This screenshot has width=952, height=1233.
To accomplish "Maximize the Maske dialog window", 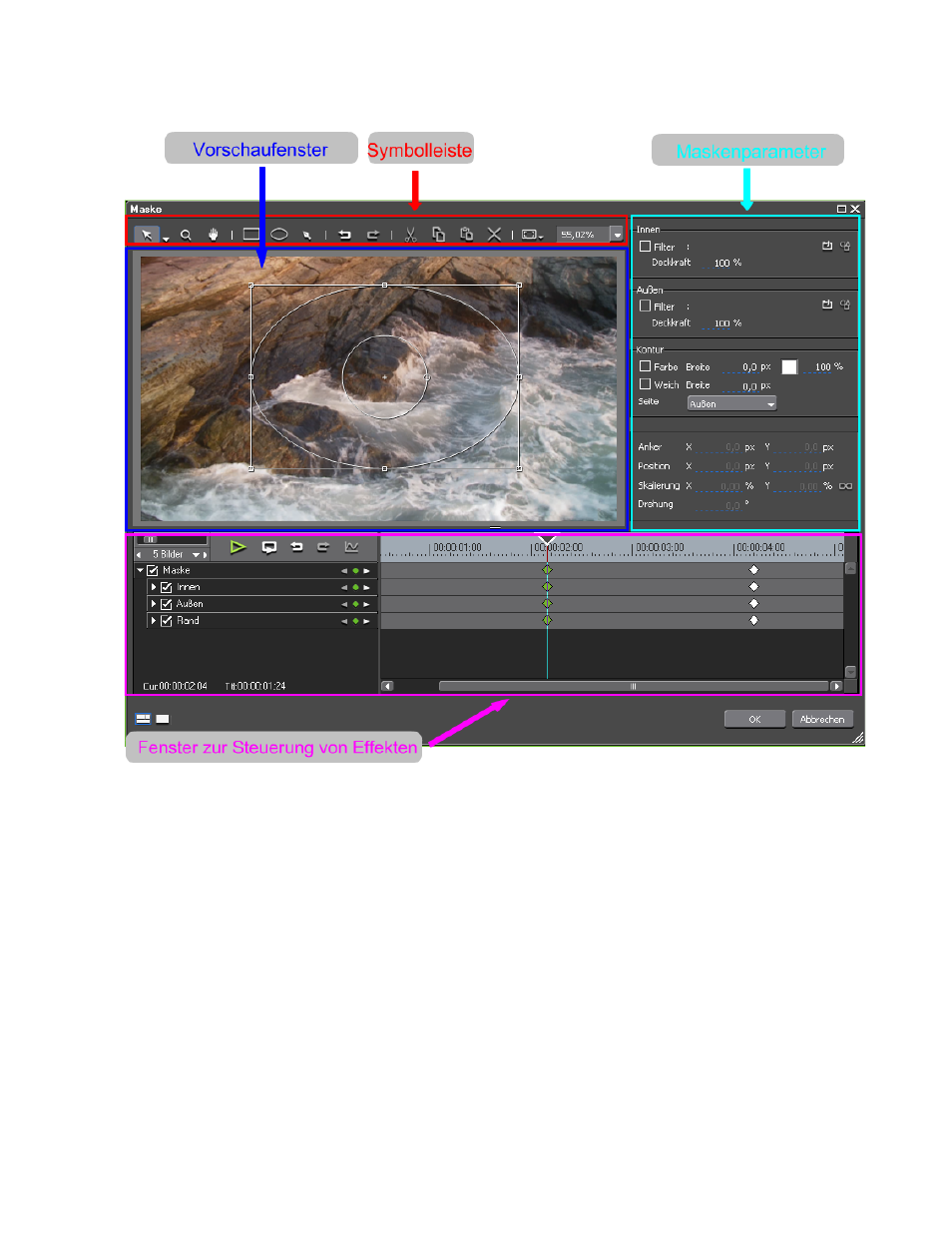I will 841,209.
